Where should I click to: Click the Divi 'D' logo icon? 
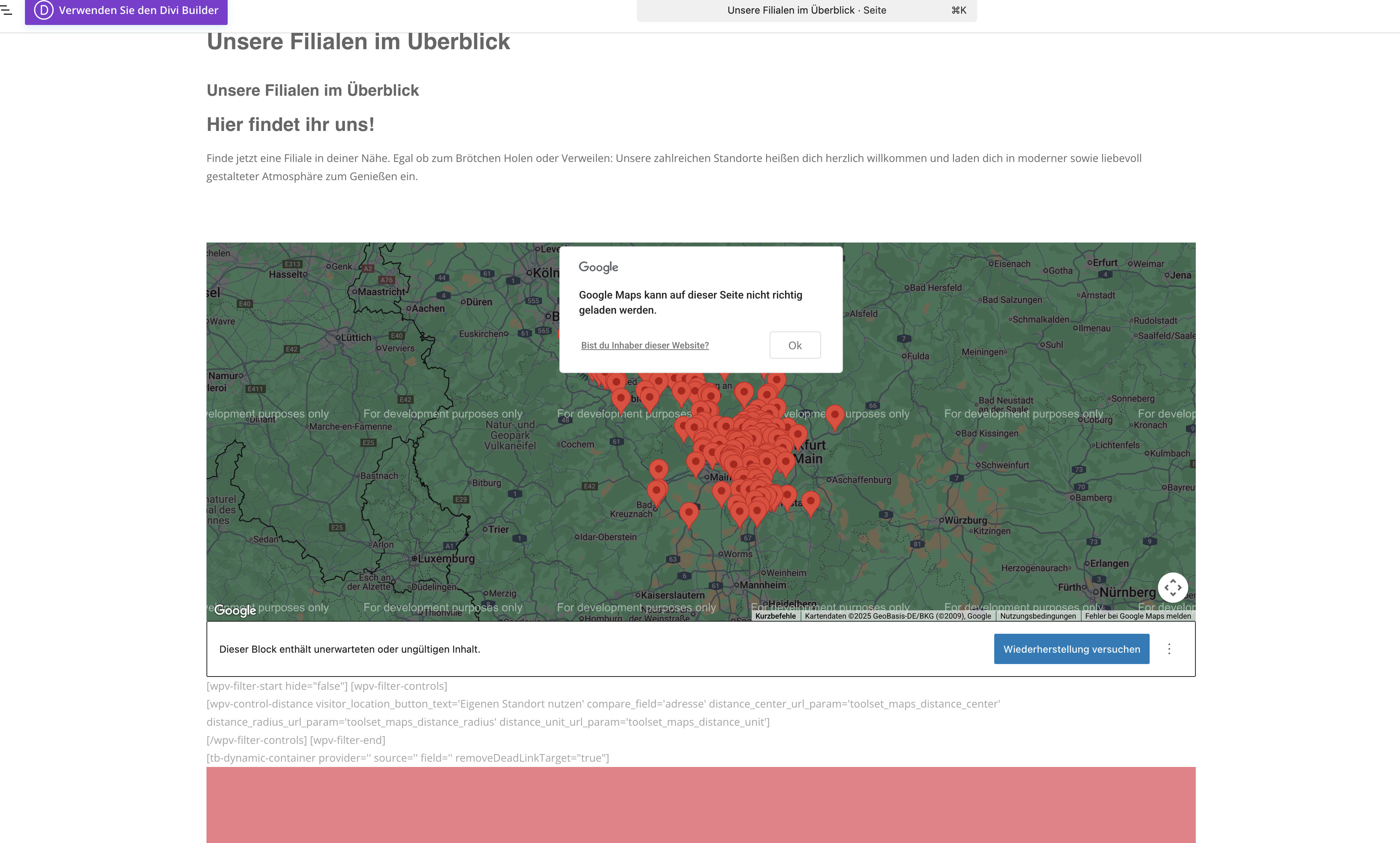pyautogui.click(x=44, y=10)
